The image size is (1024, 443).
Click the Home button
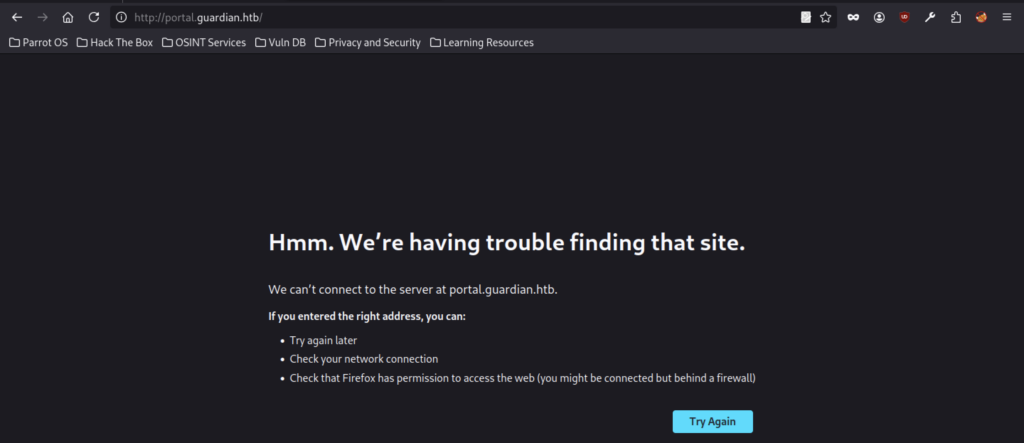(x=68, y=17)
